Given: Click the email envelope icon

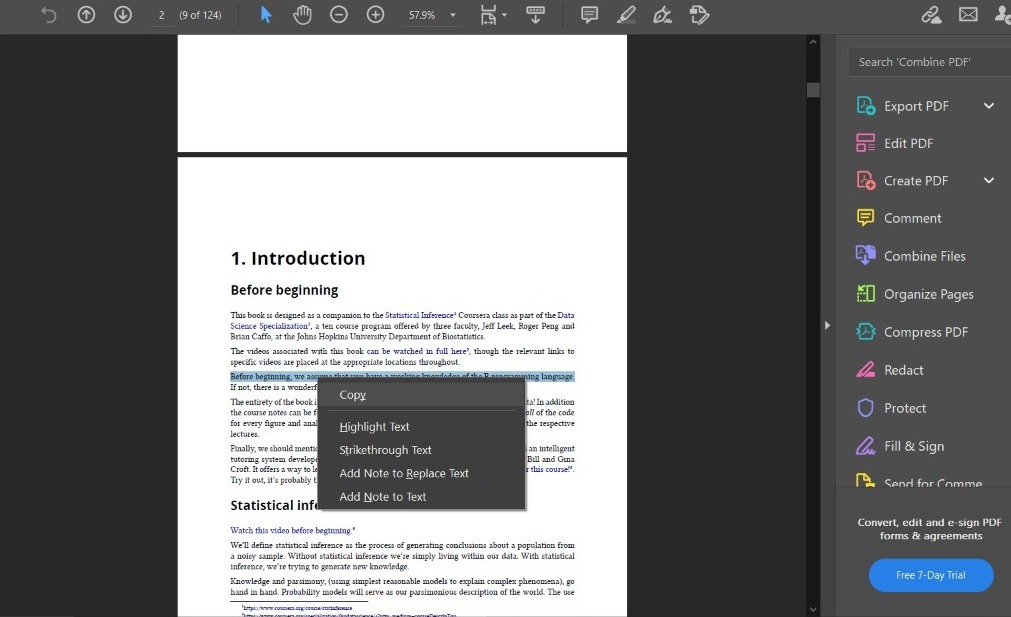Looking at the screenshot, I should pos(968,15).
